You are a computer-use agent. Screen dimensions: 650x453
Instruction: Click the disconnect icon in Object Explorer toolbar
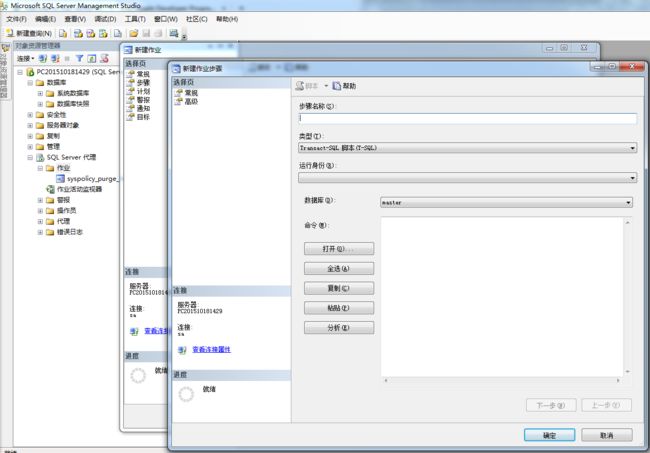(x=55, y=58)
